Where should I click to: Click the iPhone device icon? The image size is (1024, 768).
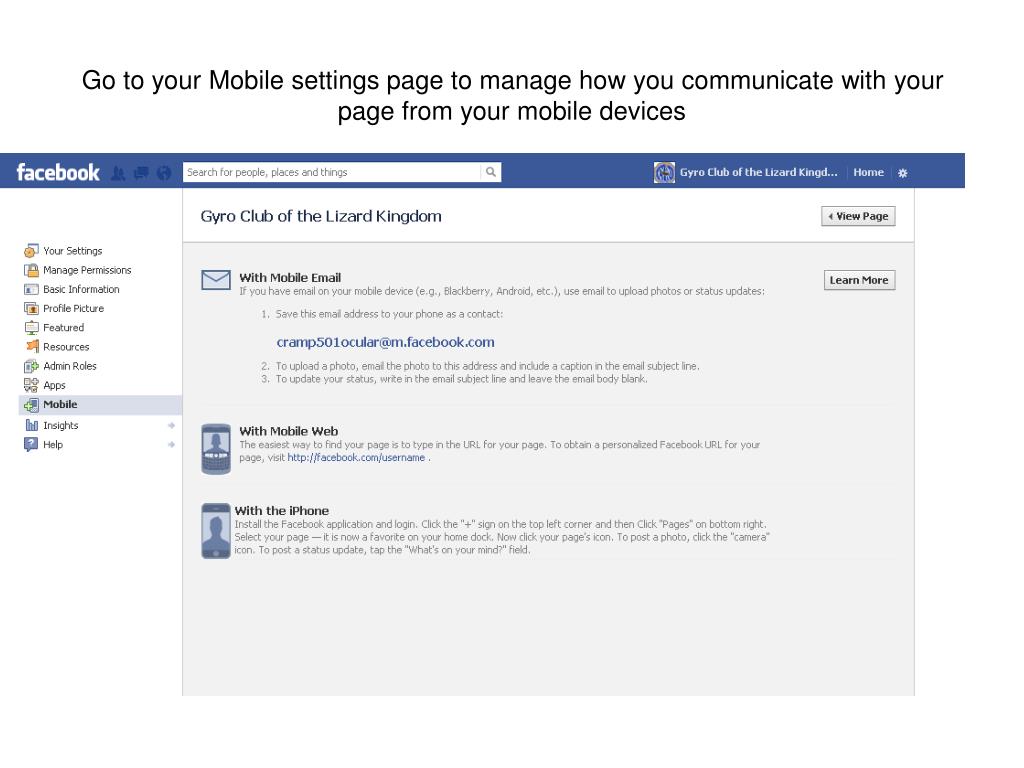click(x=216, y=531)
